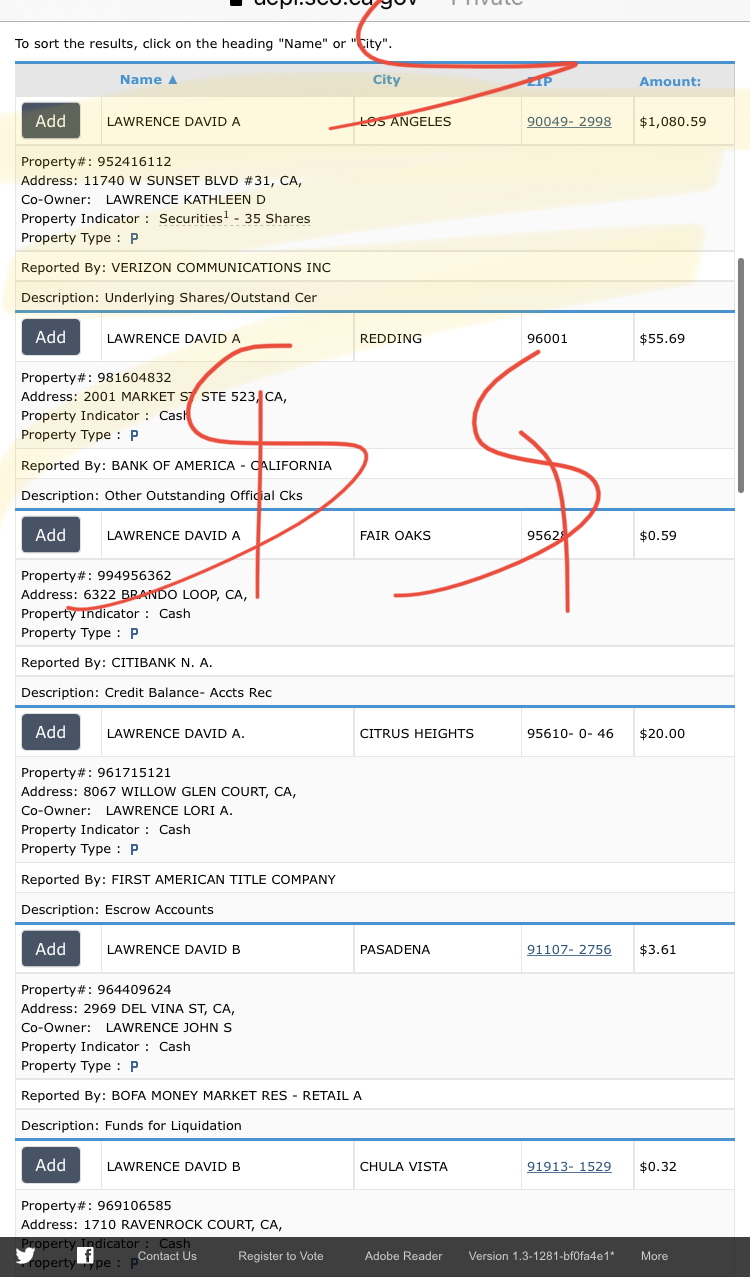750x1277 pixels.
Task: Open the Facebook icon in footer
Action: coord(86,1256)
